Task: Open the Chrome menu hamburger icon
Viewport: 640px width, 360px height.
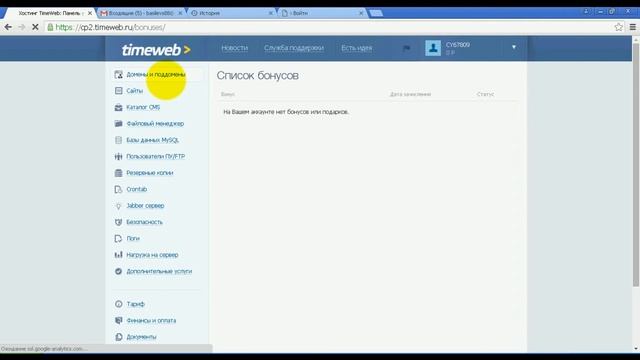Action: click(x=633, y=27)
